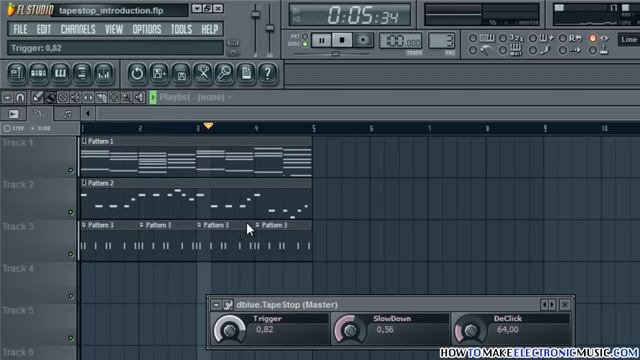Select the next TapeStop preset arrow
The width and height of the screenshot is (640, 360).
(552, 304)
